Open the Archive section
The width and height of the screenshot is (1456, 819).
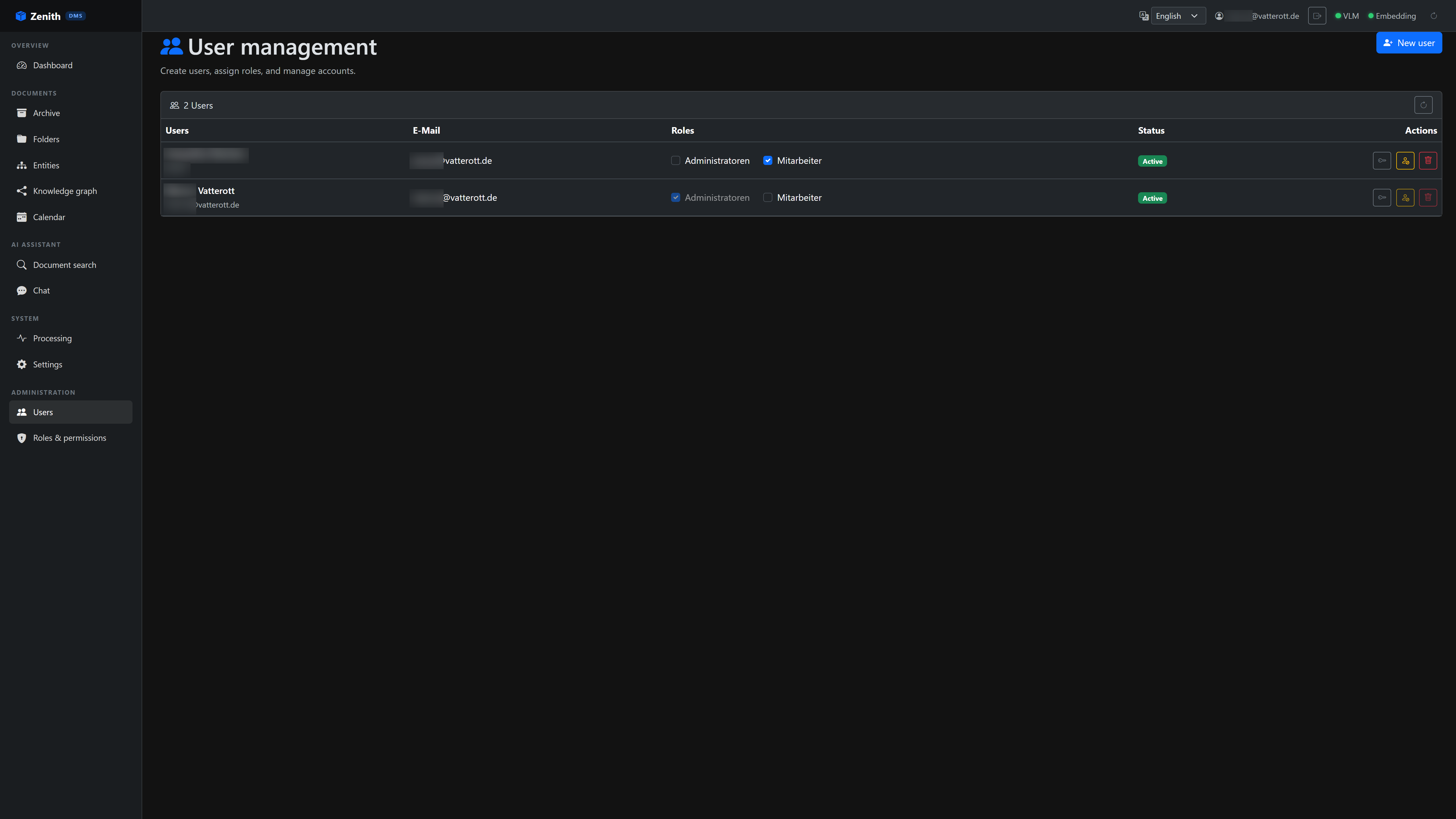click(x=71, y=113)
